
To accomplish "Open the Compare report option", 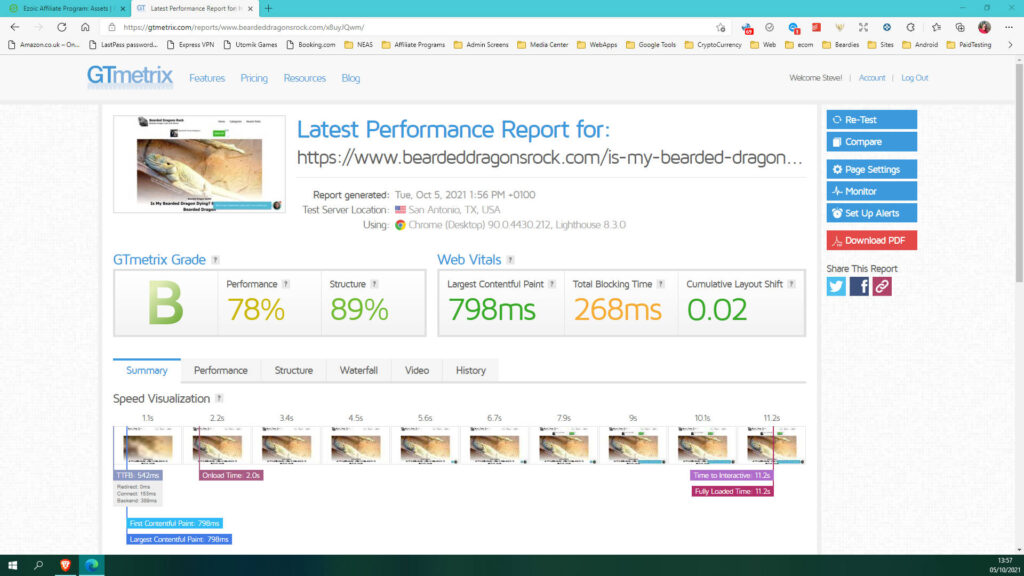I will point(871,142).
